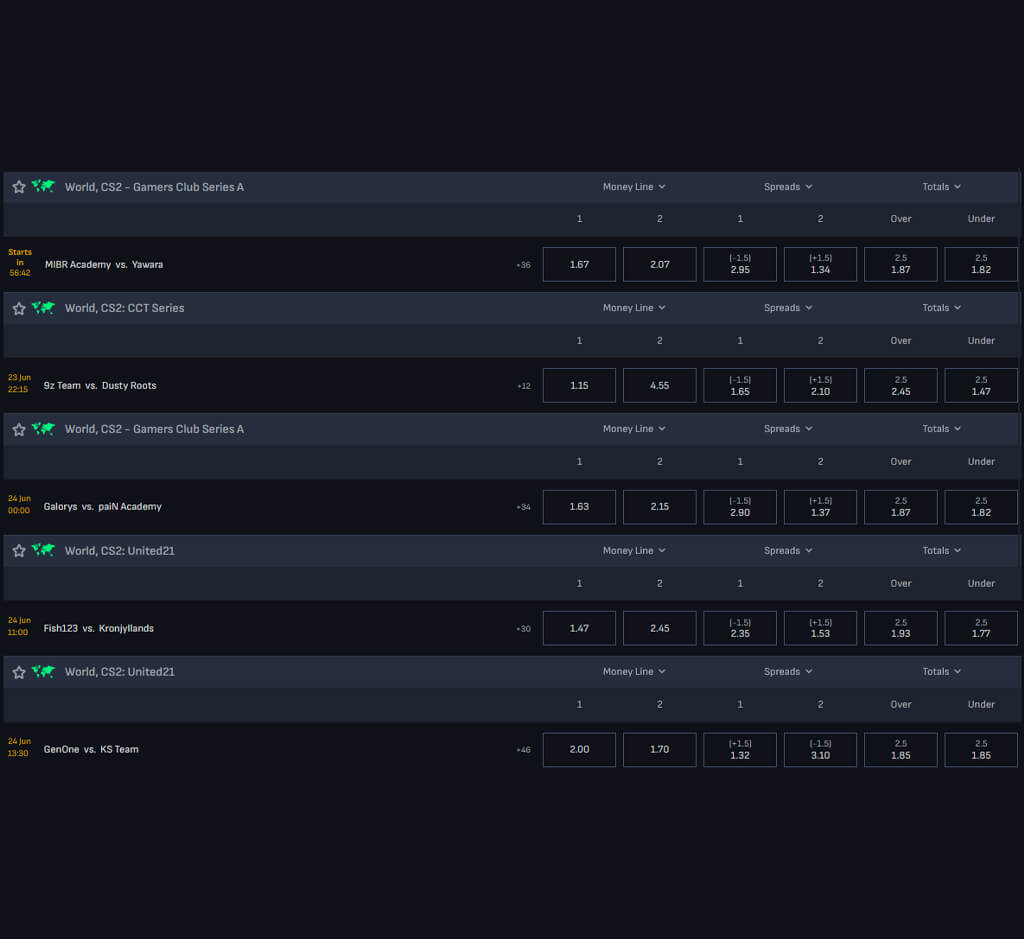This screenshot has height=939, width=1024.
Task: Select MIBR Academy -1.5 spread at 2.95
Action: (x=740, y=264)
